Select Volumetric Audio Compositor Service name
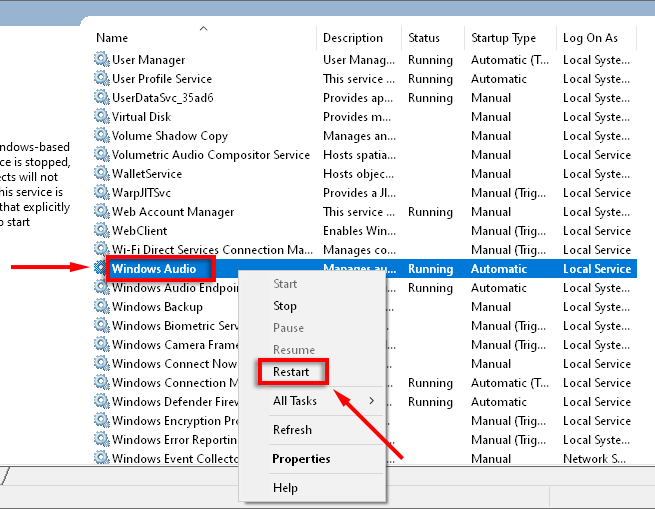The image size is (655, 509). (x=211, y=155)
